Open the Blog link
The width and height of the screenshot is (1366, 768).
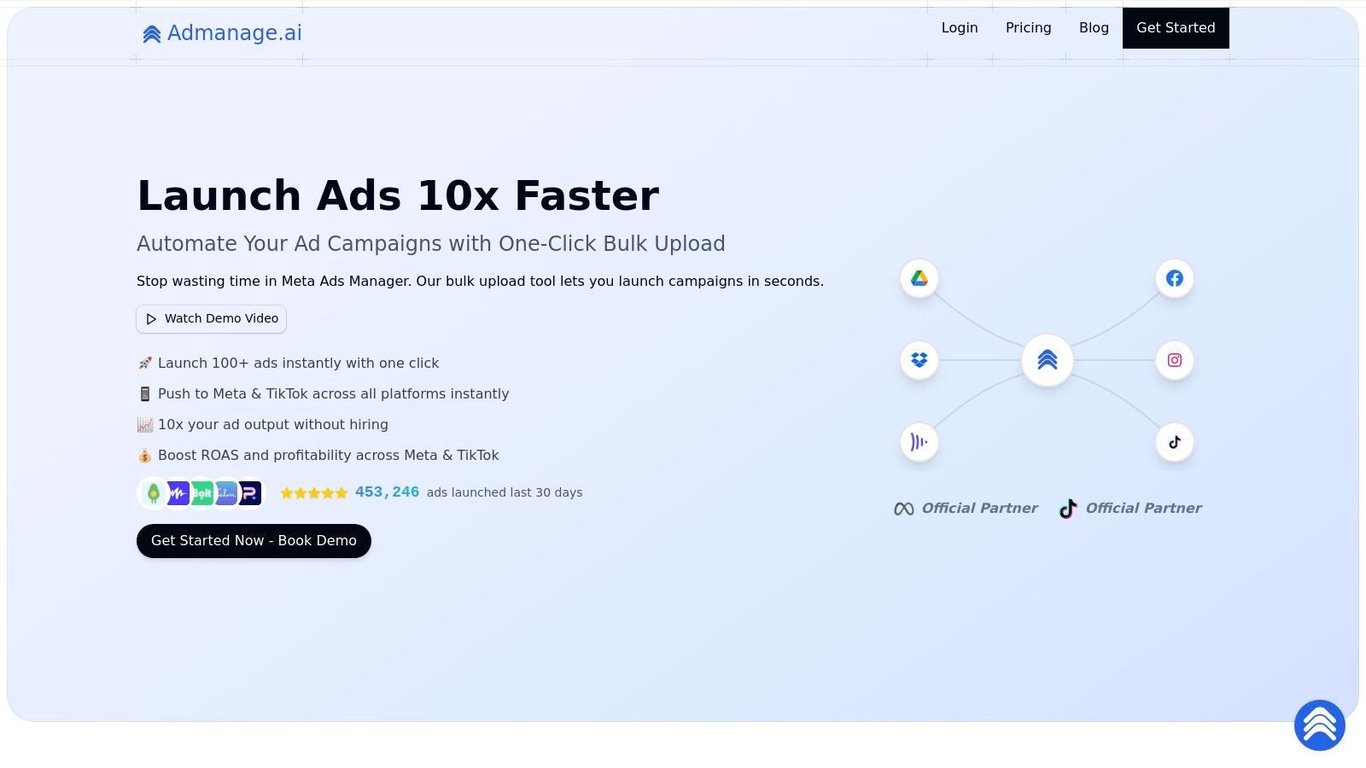(x=1094, y=28)
